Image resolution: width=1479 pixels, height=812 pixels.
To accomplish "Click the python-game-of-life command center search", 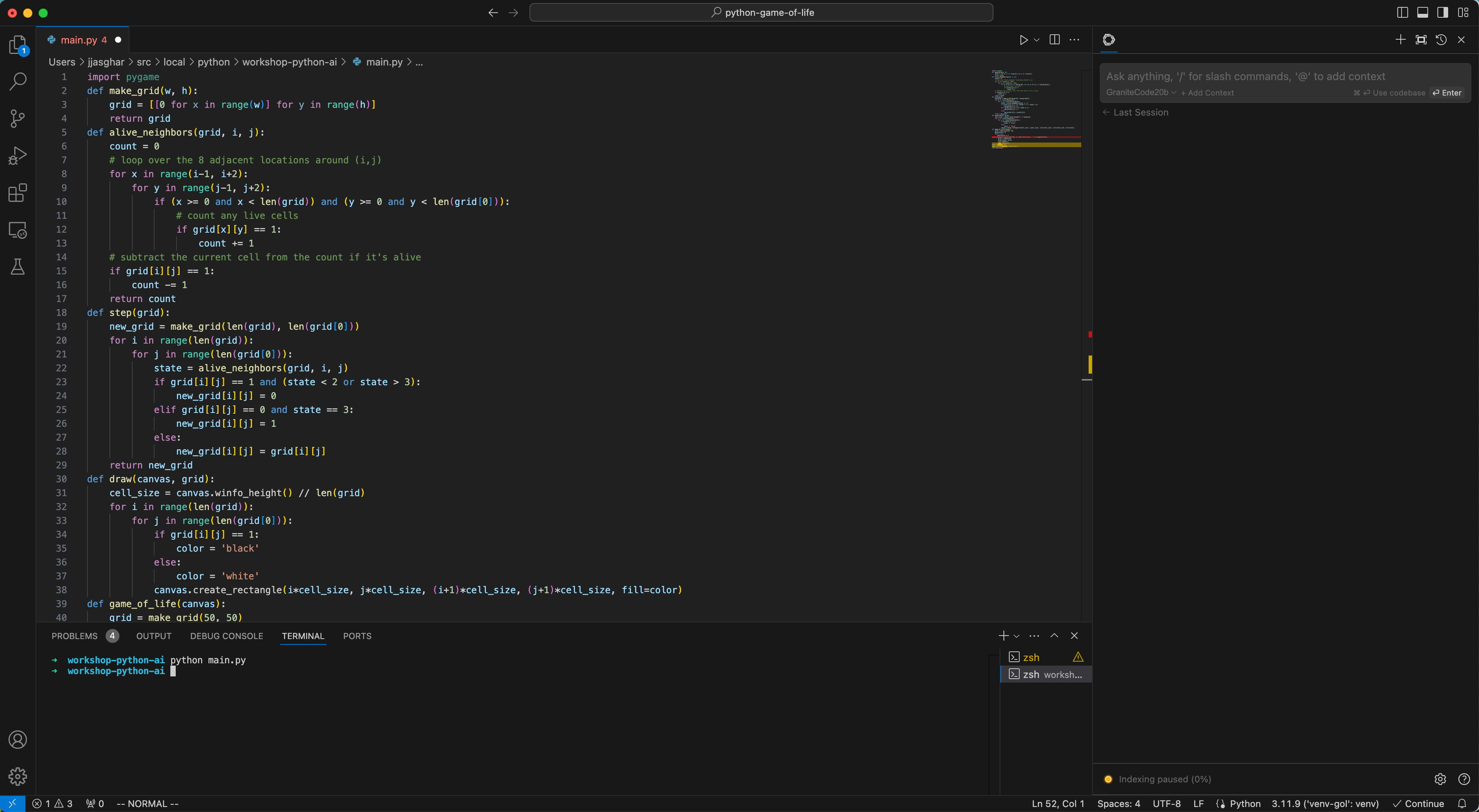I will (x=761, y=12).
